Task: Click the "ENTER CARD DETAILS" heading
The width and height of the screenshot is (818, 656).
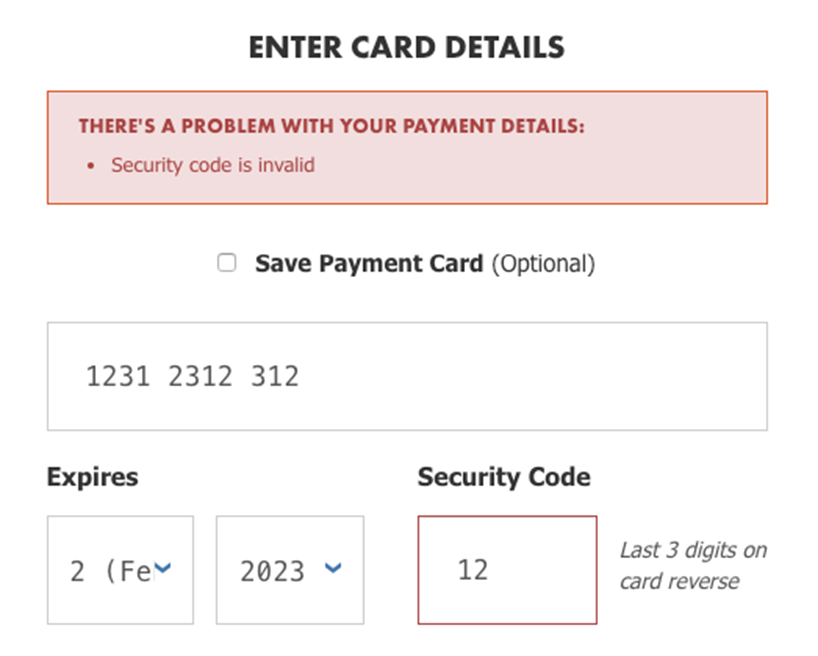Action: pos(407,47)
